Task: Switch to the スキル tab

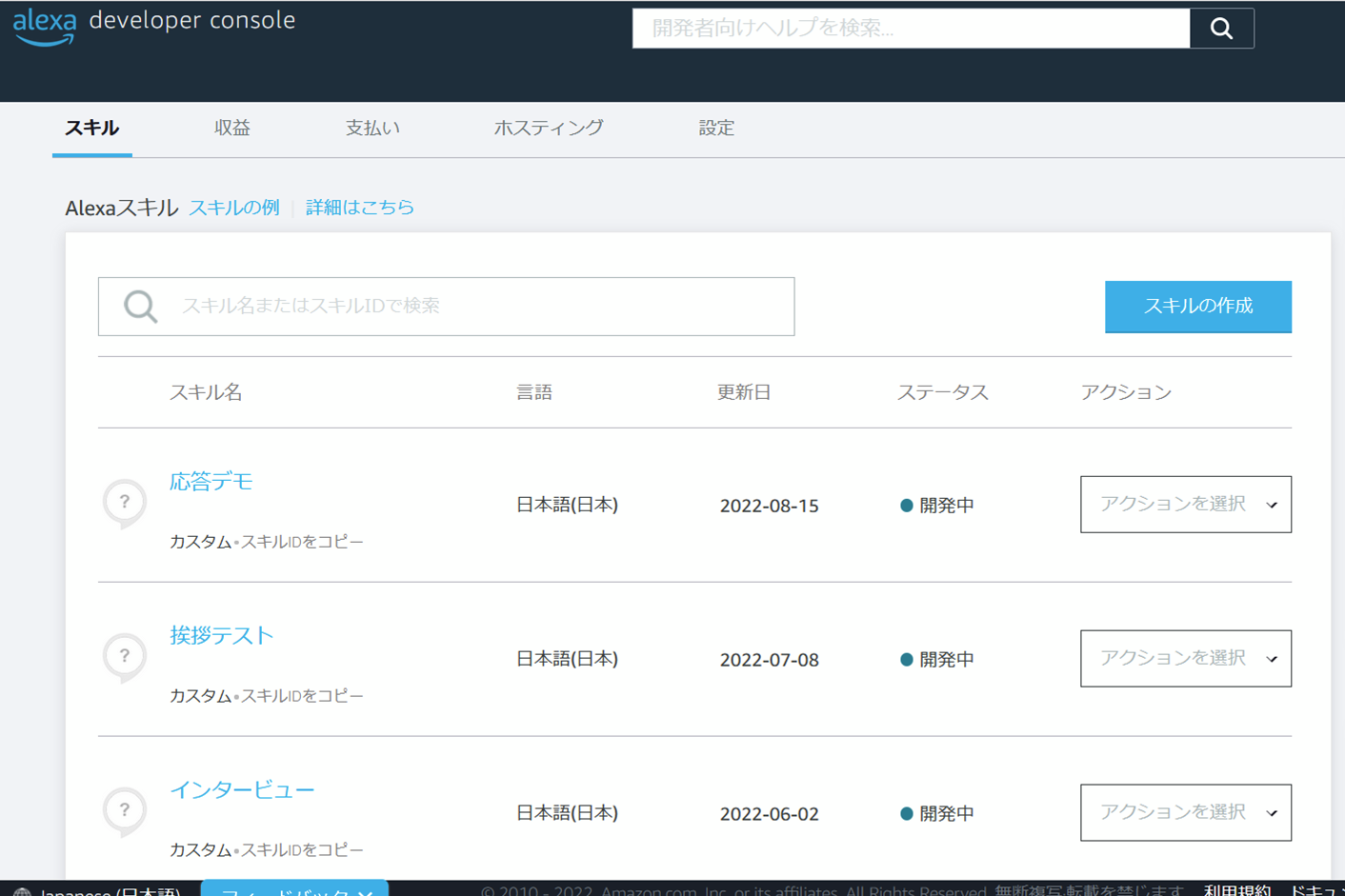Action: (92, 128)
